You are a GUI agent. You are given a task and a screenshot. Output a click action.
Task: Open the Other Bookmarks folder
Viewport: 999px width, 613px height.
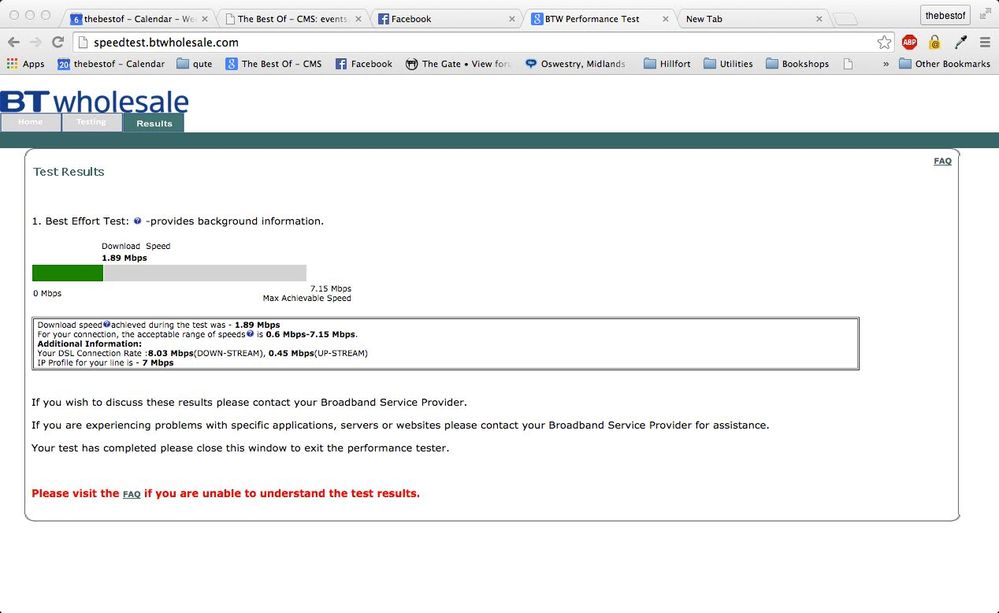pos(945,64)
